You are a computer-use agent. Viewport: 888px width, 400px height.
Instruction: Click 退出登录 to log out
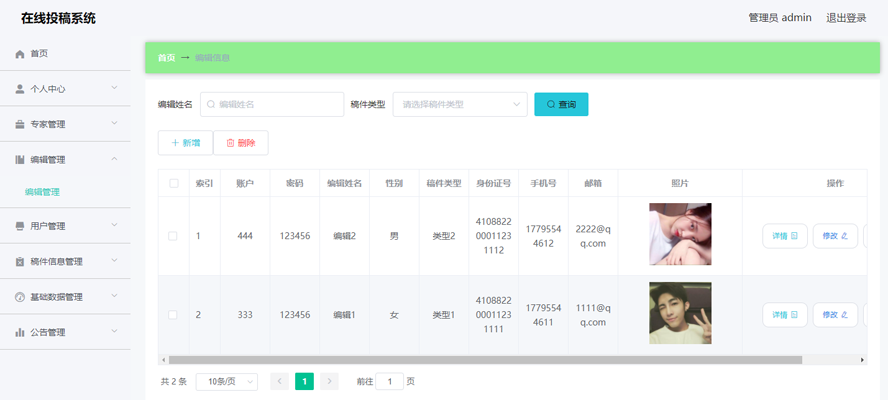click(846, 18)
